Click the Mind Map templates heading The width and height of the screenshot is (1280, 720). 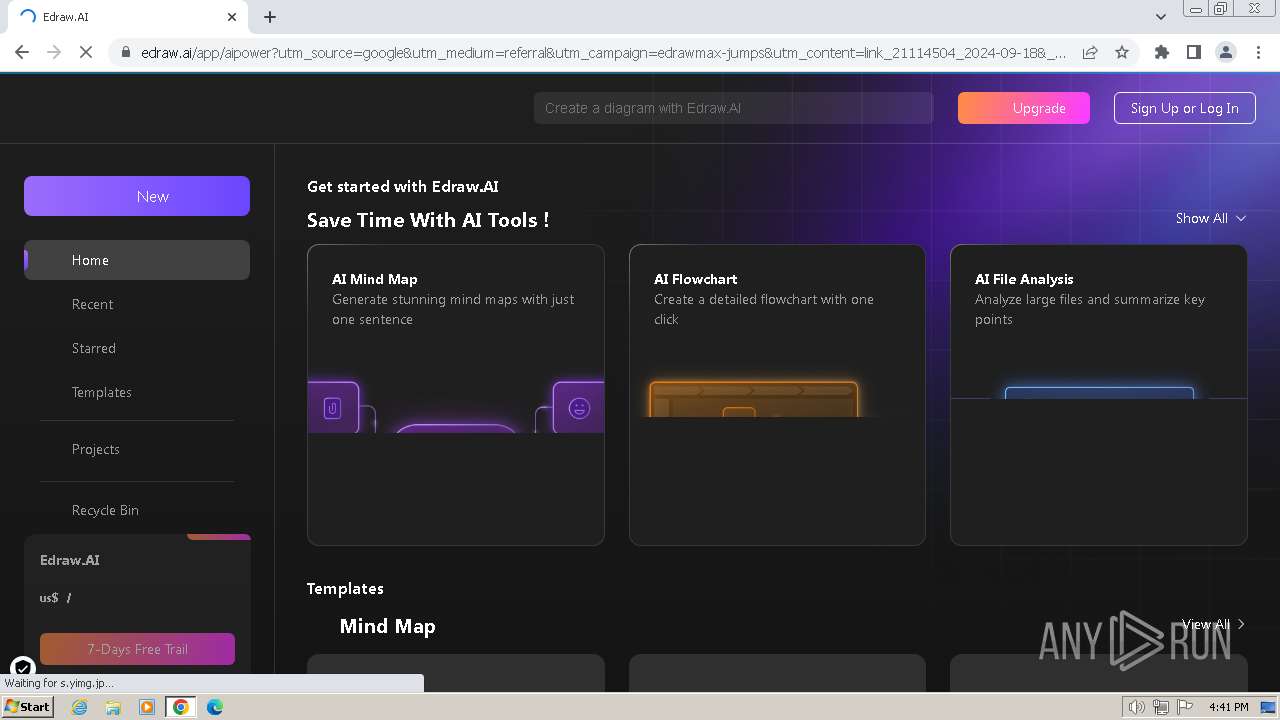coord(387,626)
